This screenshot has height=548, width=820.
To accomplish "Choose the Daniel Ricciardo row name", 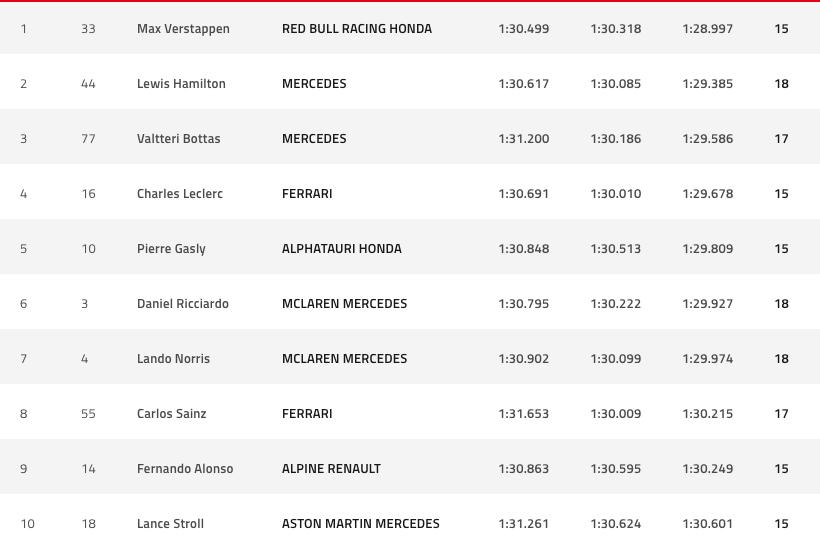I will coord(183,304).
